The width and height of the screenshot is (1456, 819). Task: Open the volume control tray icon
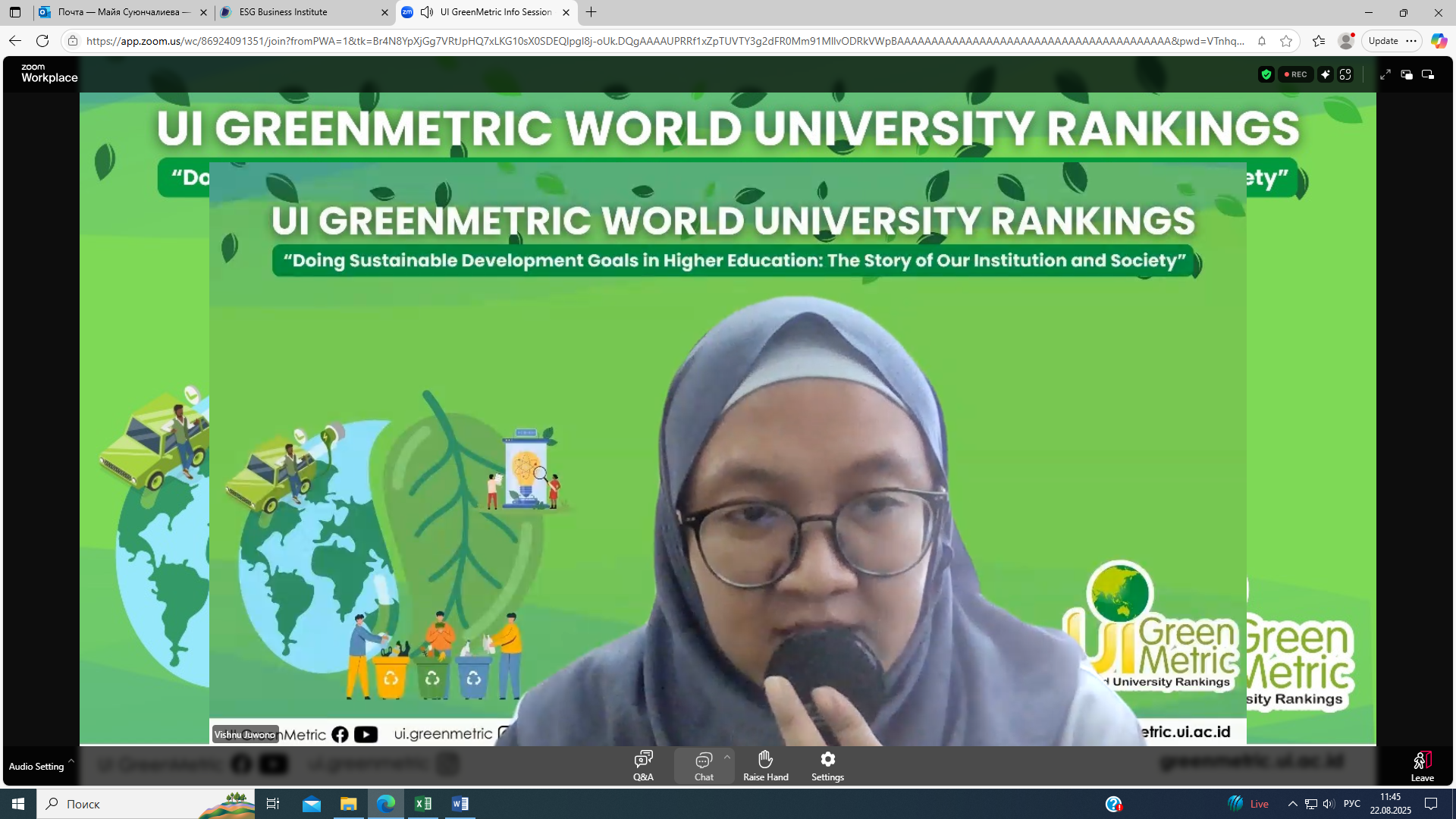click(x=1328, y=804)
